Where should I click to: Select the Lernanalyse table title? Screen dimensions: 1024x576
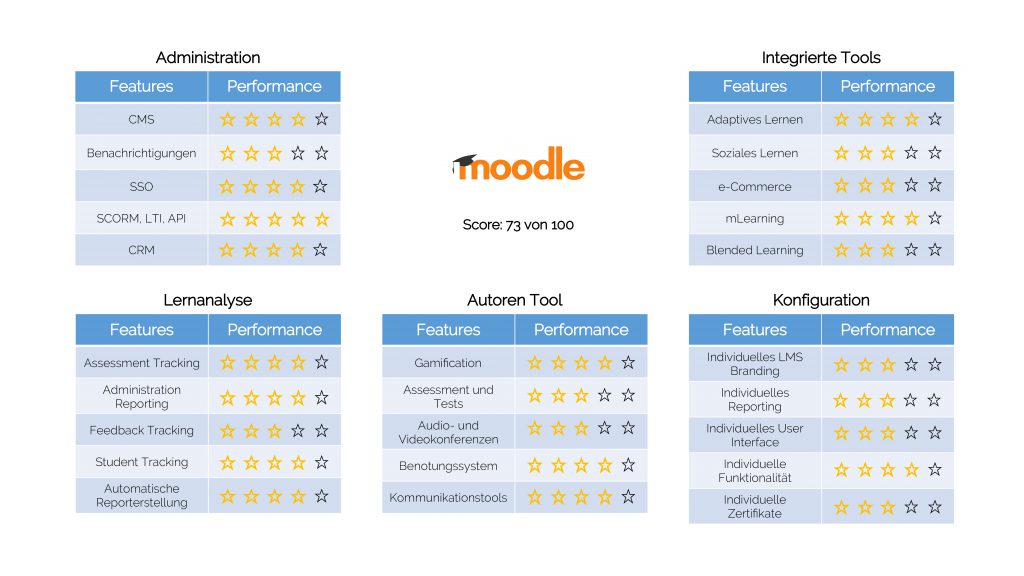207,300
